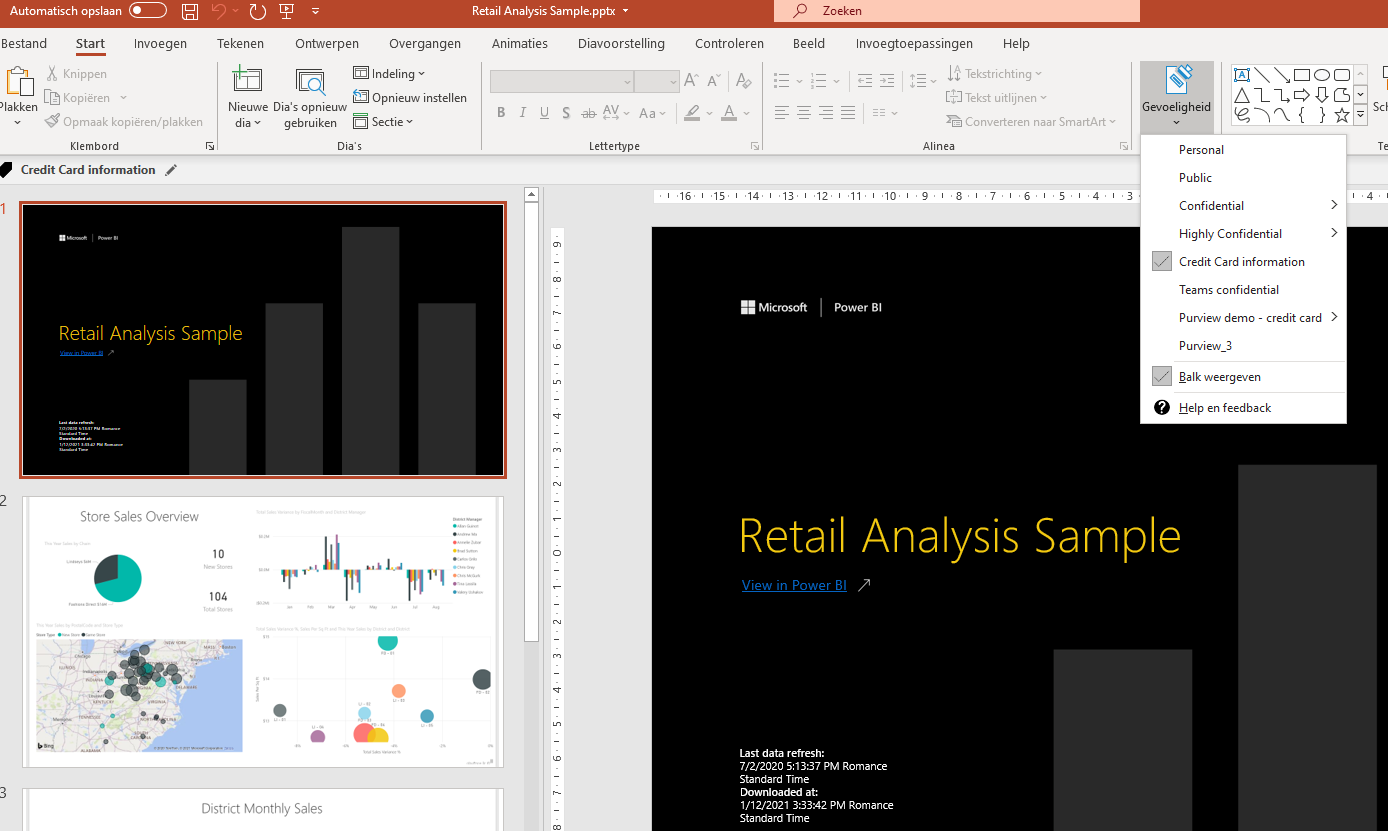Click the View in Power BI link
1388x831 pixels.
coord(794,585)
